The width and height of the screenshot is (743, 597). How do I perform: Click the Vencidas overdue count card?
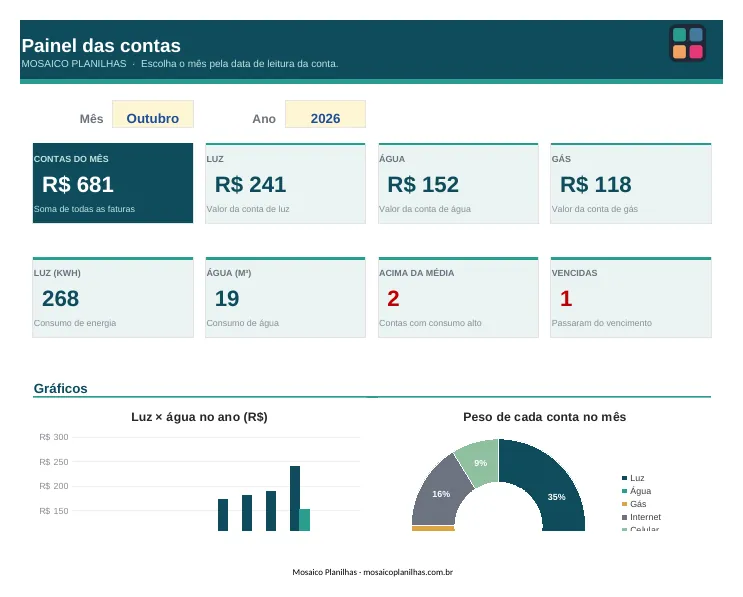pos(631,297)
